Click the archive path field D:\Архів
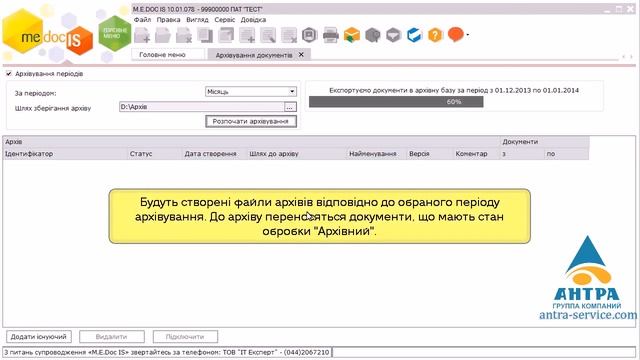This screenshot has height=360, width=640. pos(202,107)
